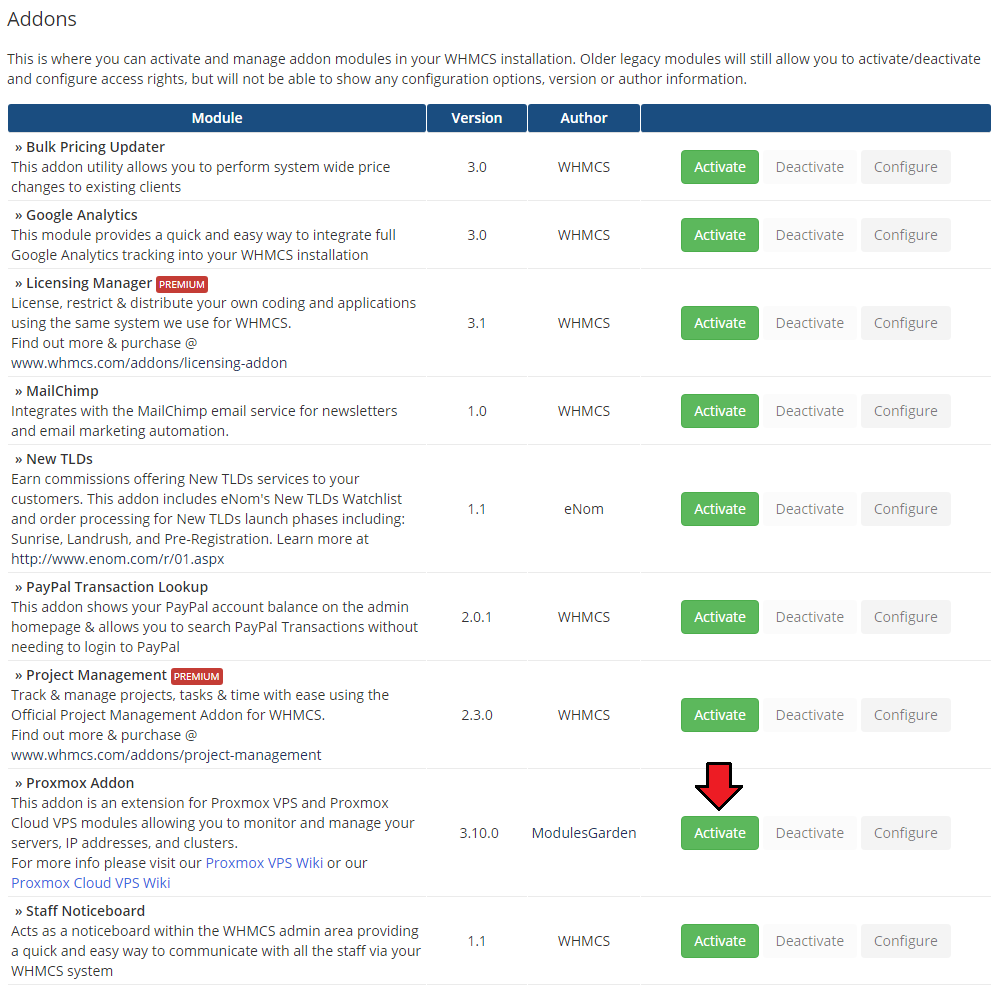998x1001 pixels.
Task: Activate the MailChimp addon
Action: [719, 411]
